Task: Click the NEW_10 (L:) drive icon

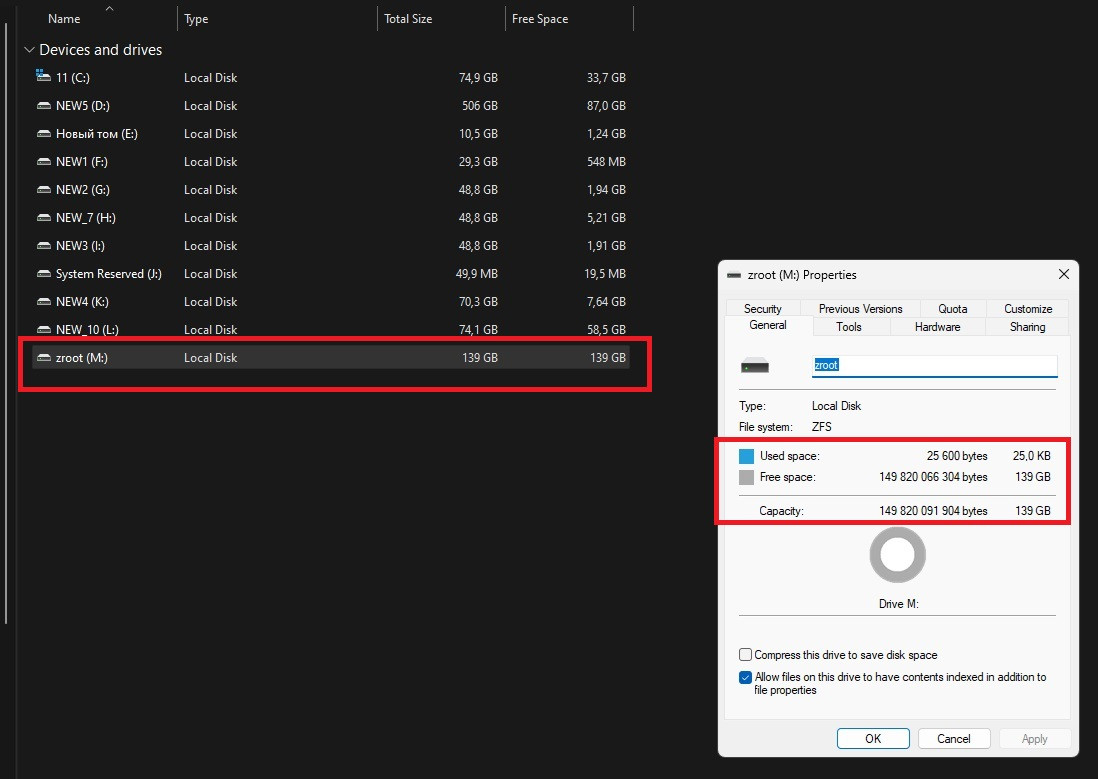Action: coord(43,330)
